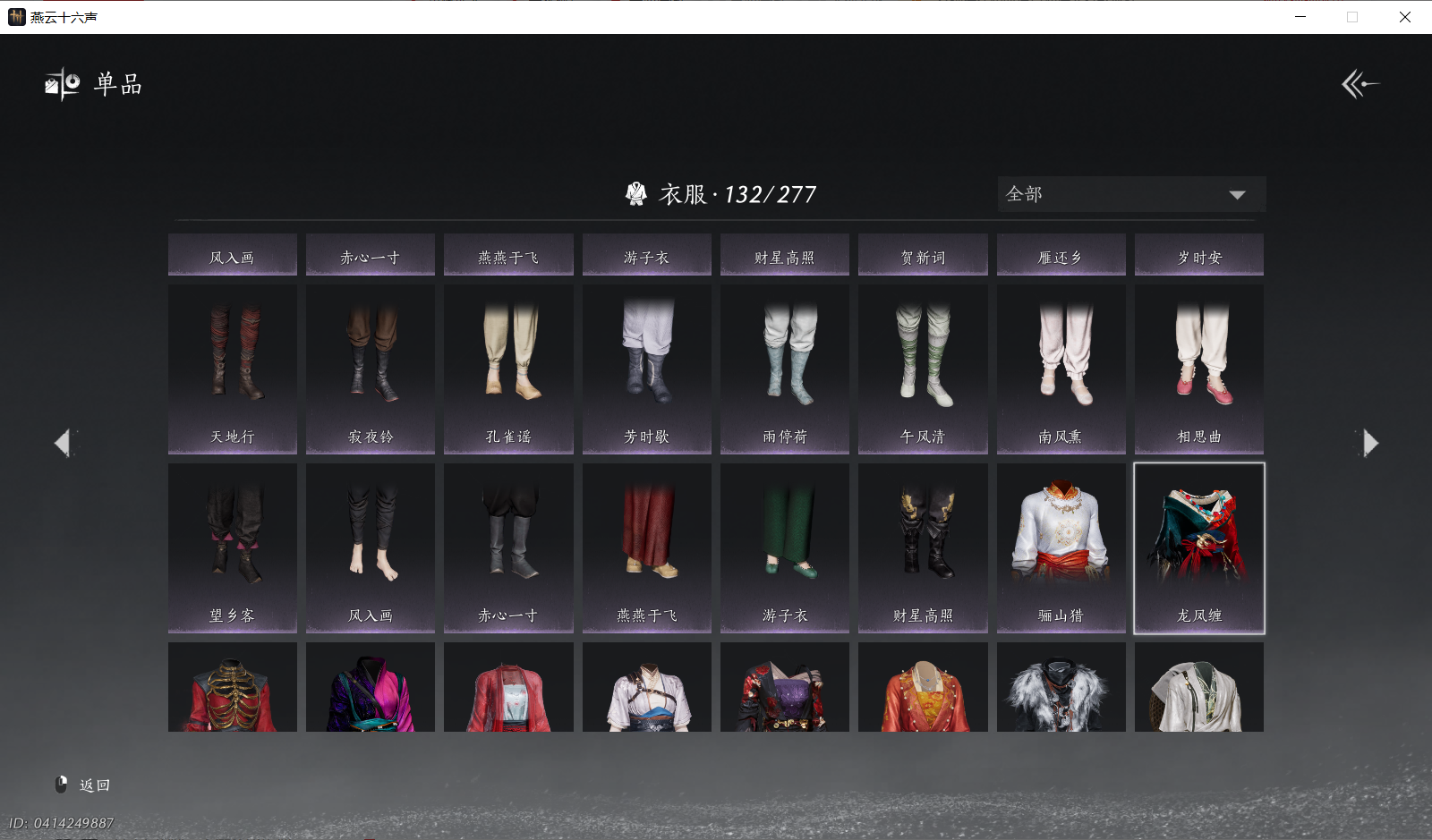1432x840 pixels.
Task: Select the 财星高照 black boots item
Action: (923, 547)
